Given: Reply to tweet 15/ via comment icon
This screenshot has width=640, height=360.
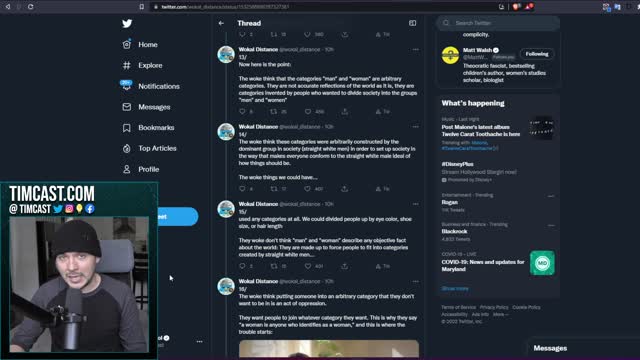Looking at the screenshot, I should pyautogui.click(x=242, y=266).
